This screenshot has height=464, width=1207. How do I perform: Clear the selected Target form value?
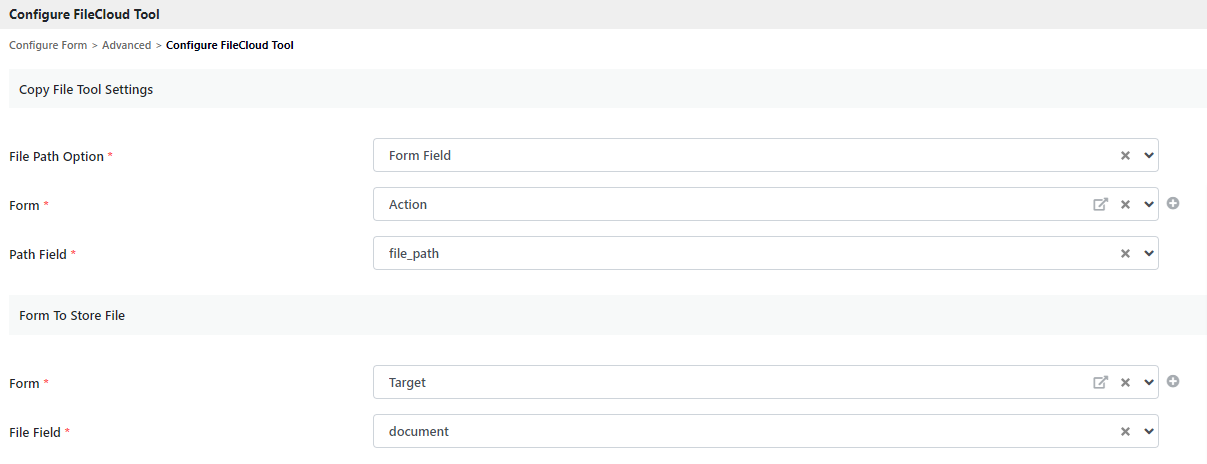[x=1125, y=382]
